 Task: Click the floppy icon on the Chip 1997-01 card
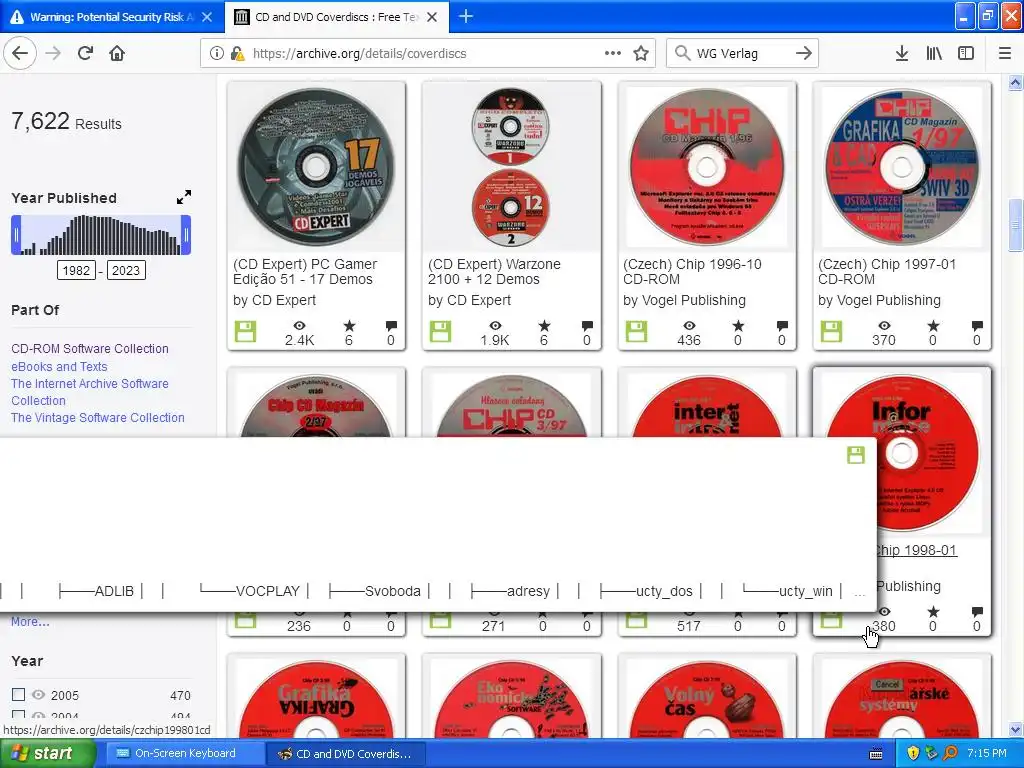[831, 332]
